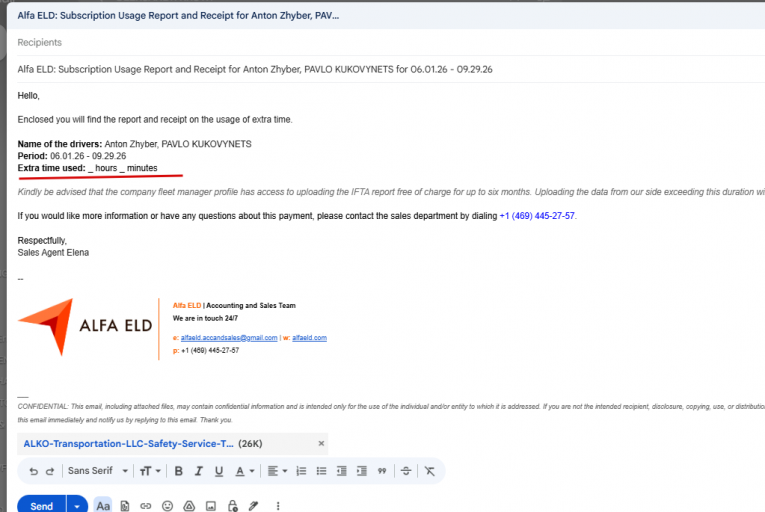Image resolution: width=765 pixels, height=512 pixels.
Task: Attach files to the email
Action: click(125, 506)
